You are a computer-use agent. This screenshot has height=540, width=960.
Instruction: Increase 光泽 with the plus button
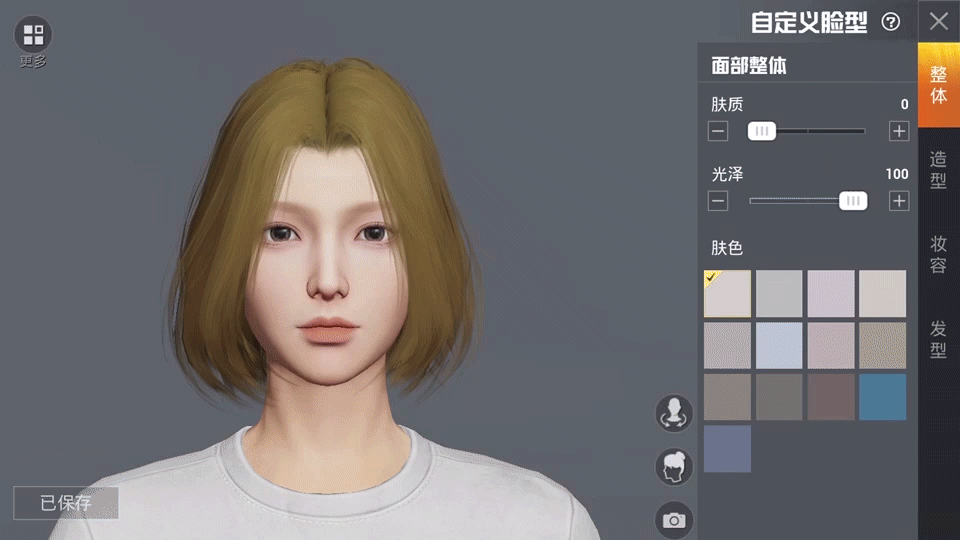click(899, 201)
